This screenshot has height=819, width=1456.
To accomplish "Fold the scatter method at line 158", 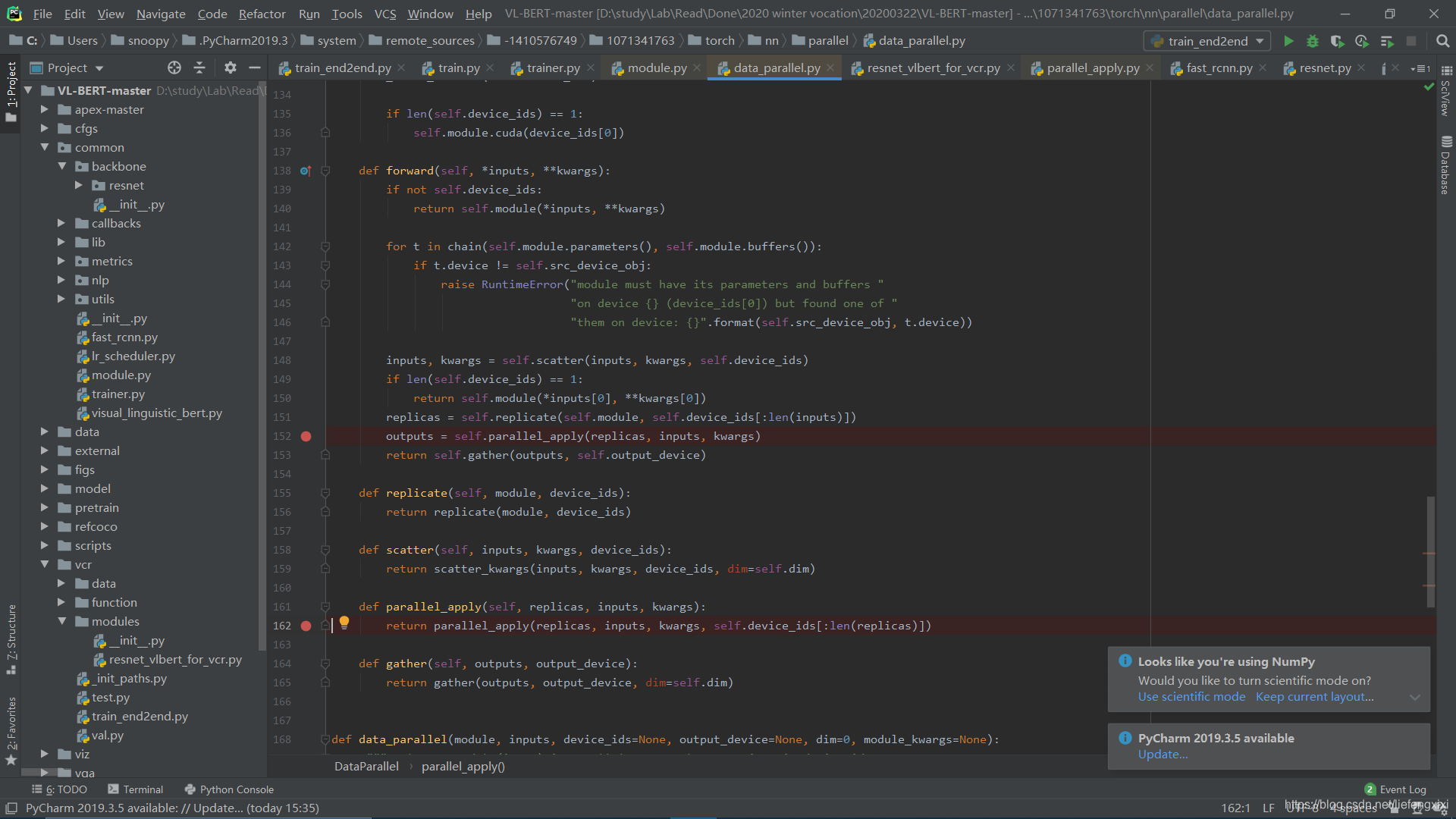I will (325, 550).
